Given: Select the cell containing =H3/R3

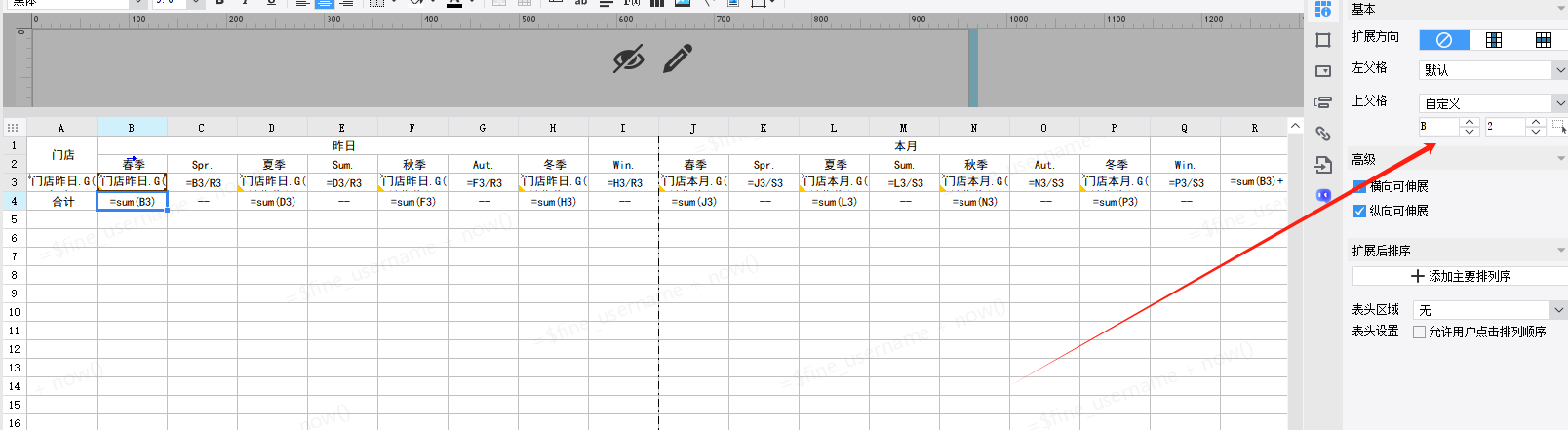Looking at the screenshot, I should [x=623, y=182].
